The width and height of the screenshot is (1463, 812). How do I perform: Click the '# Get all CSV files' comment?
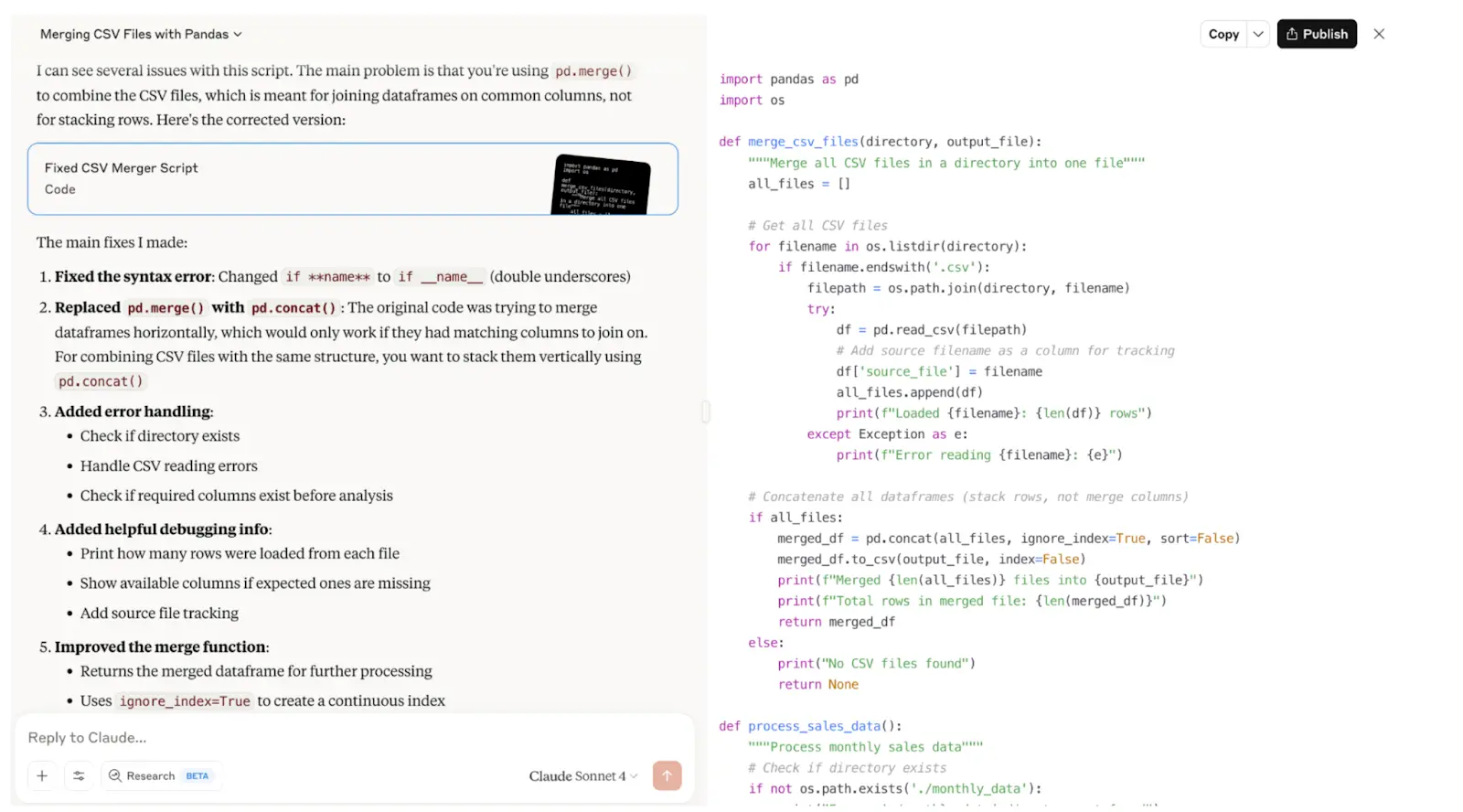(817, 225)
